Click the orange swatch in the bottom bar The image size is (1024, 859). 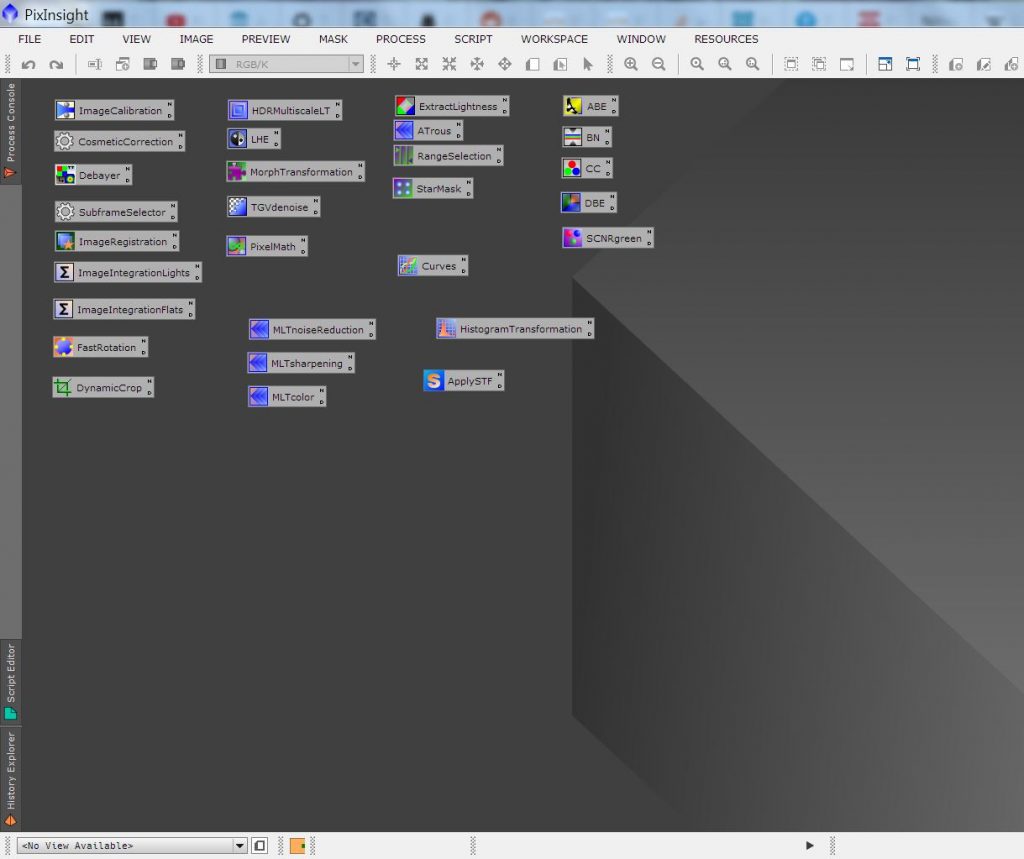tap(298, 846)
